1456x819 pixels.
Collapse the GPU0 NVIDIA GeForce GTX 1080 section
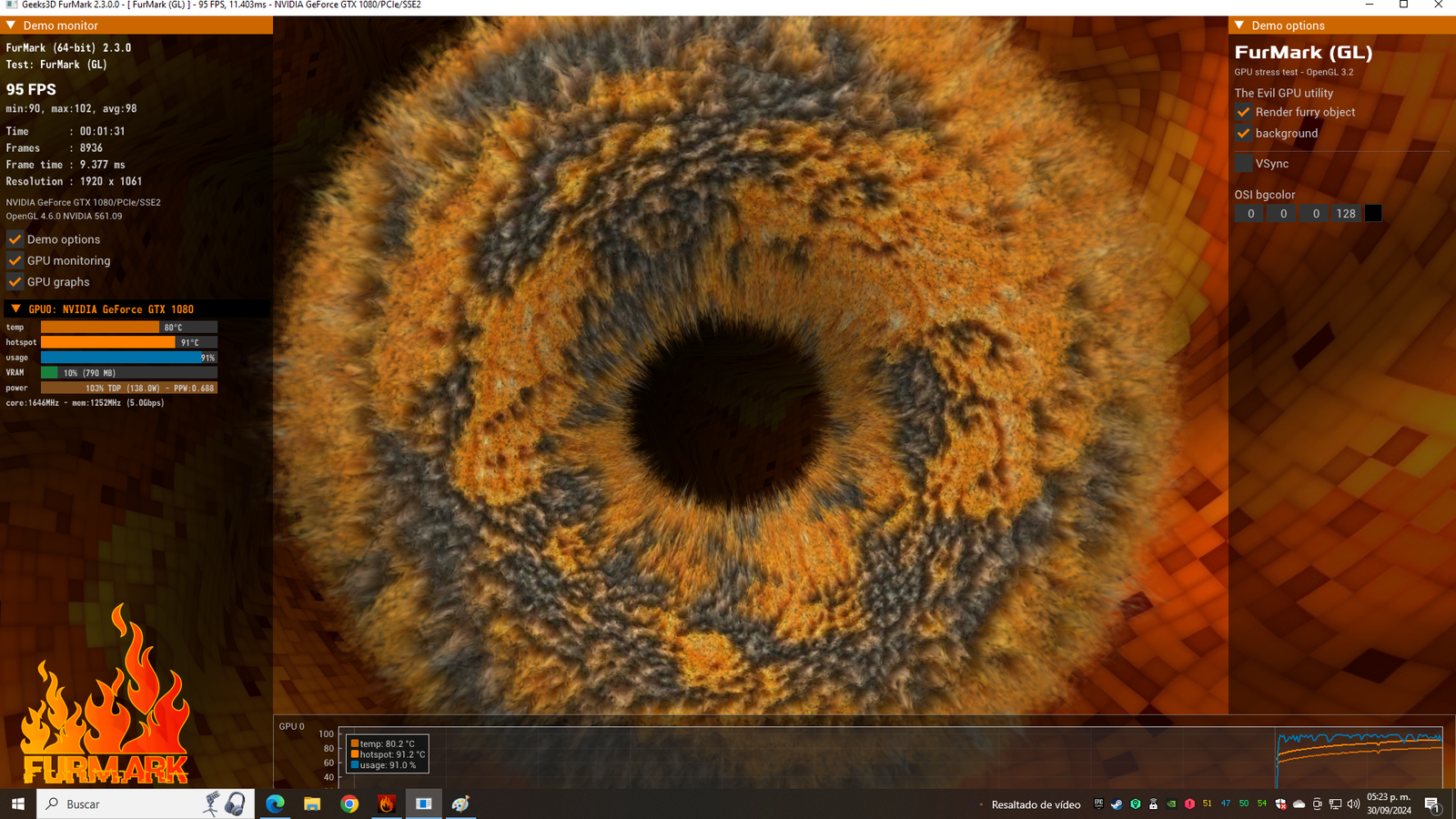point(15,309)
